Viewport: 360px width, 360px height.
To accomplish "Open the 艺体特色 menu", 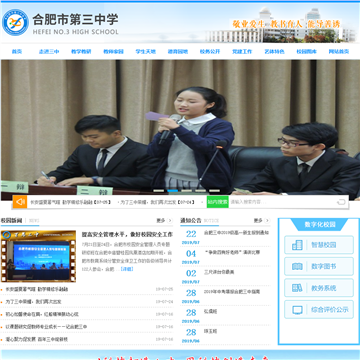I will 274,52.
